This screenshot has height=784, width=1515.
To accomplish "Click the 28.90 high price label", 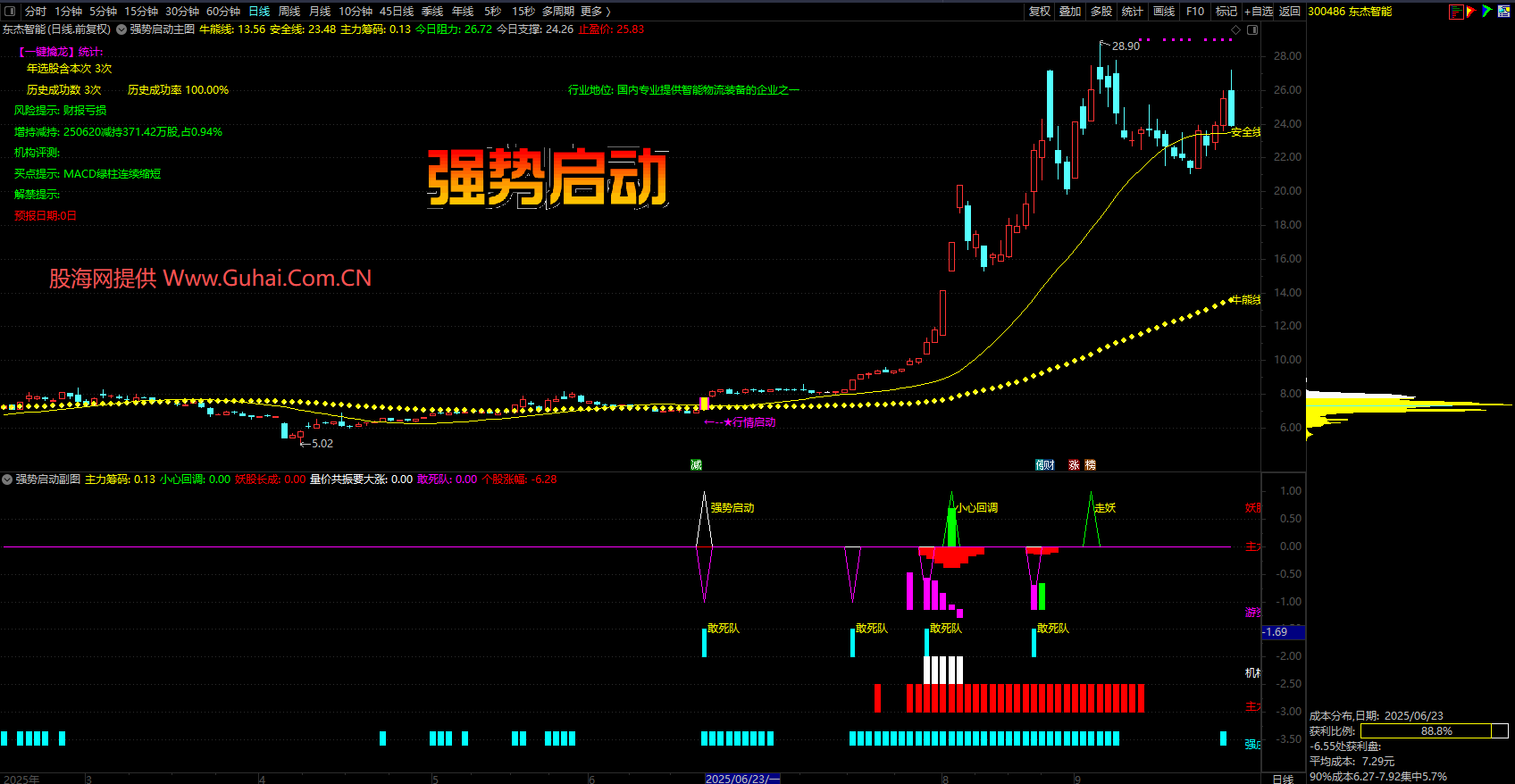I will tap(1126, 46).
